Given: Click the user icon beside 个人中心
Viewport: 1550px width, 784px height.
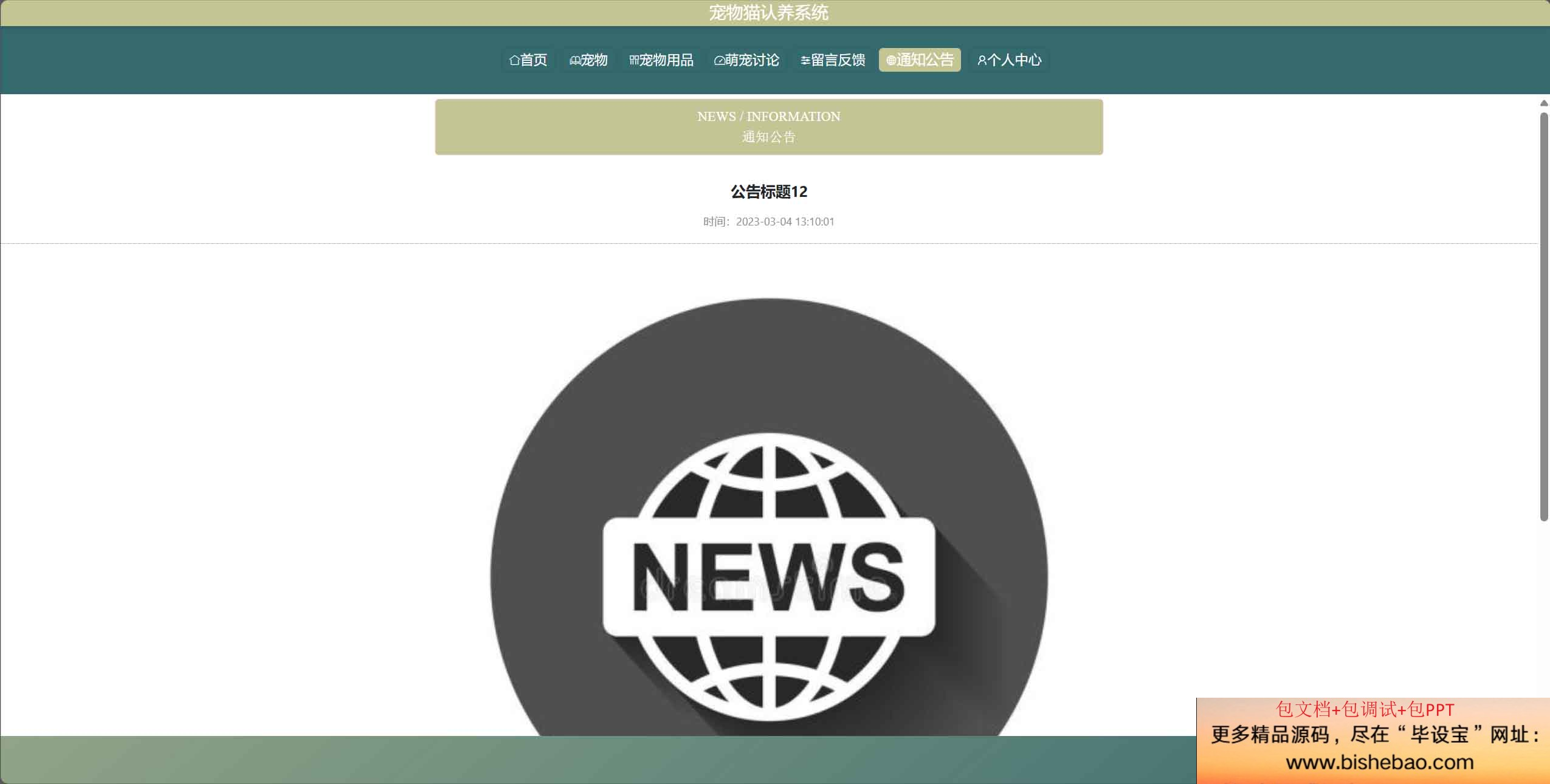Looking at the screenshot, I should [x=982, y=60].
